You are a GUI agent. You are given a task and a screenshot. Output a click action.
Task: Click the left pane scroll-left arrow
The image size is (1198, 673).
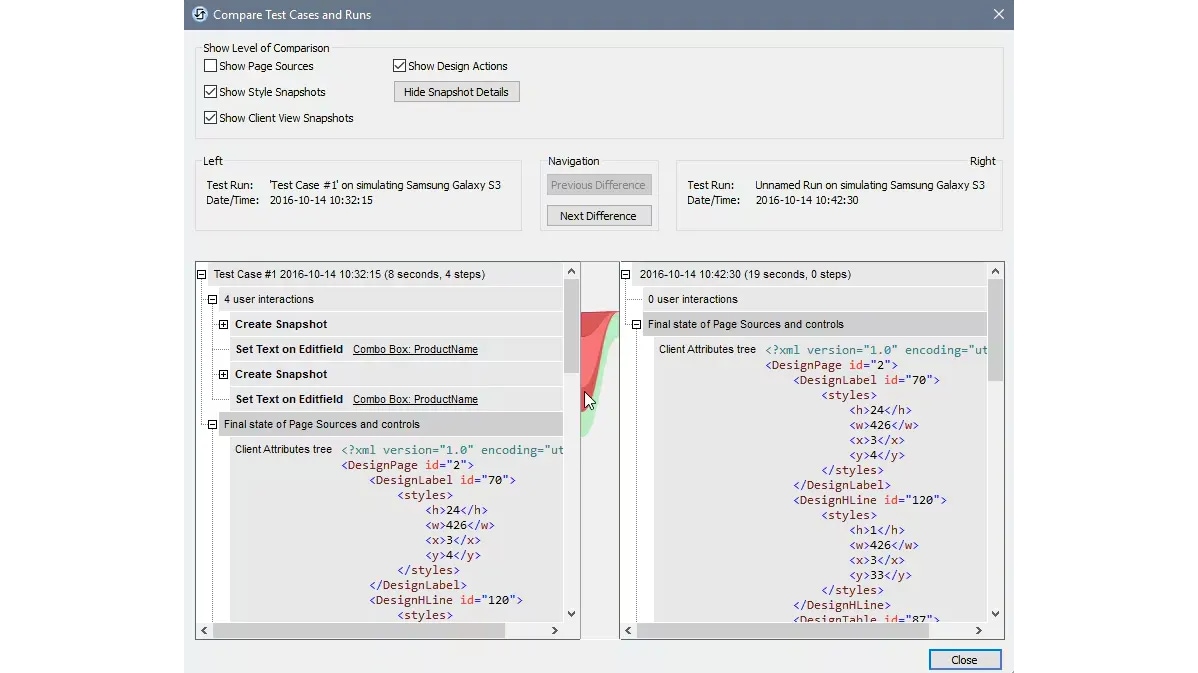tap(205, 631)
